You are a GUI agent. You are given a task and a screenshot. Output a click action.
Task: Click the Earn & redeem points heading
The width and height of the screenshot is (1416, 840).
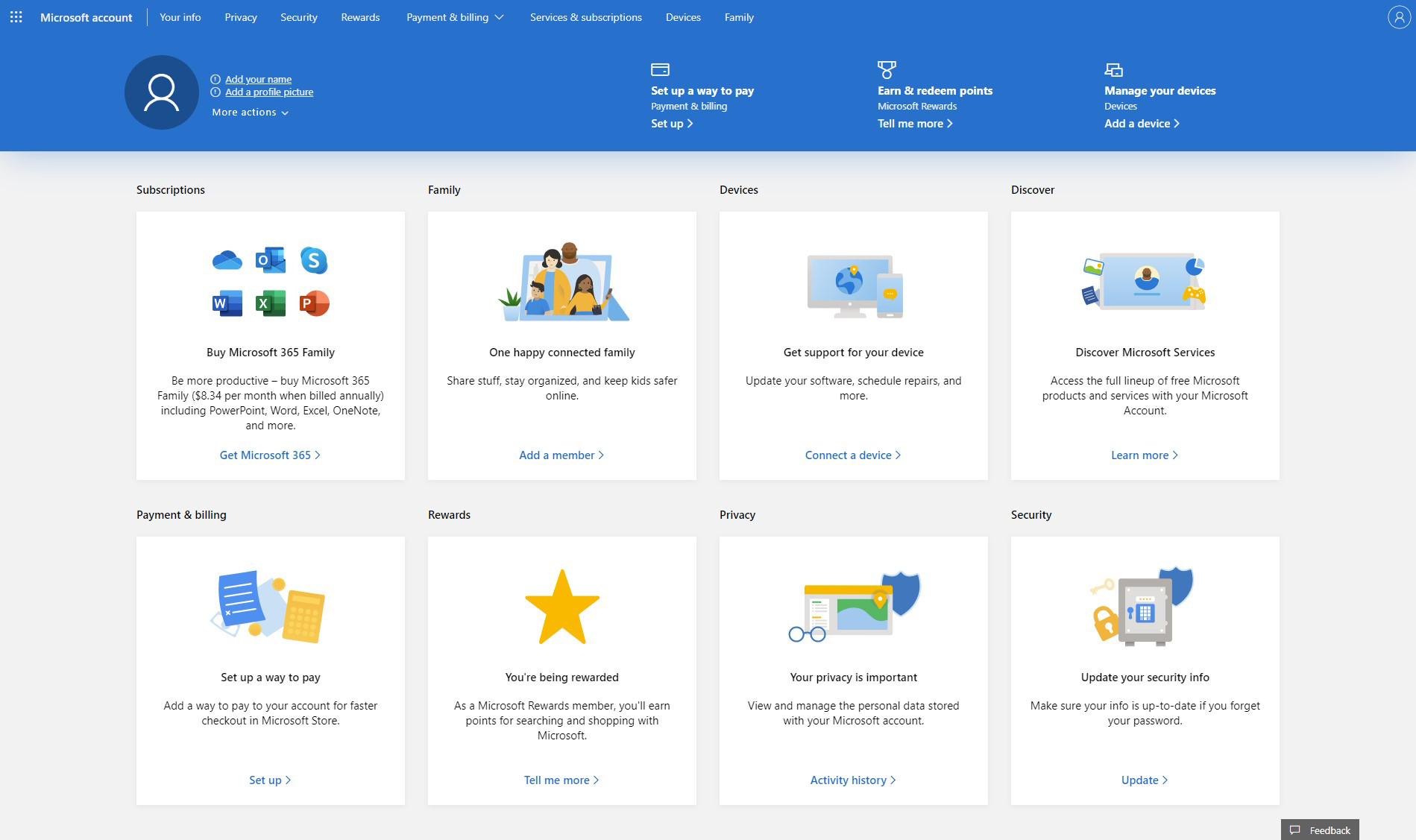pos(935,91)
